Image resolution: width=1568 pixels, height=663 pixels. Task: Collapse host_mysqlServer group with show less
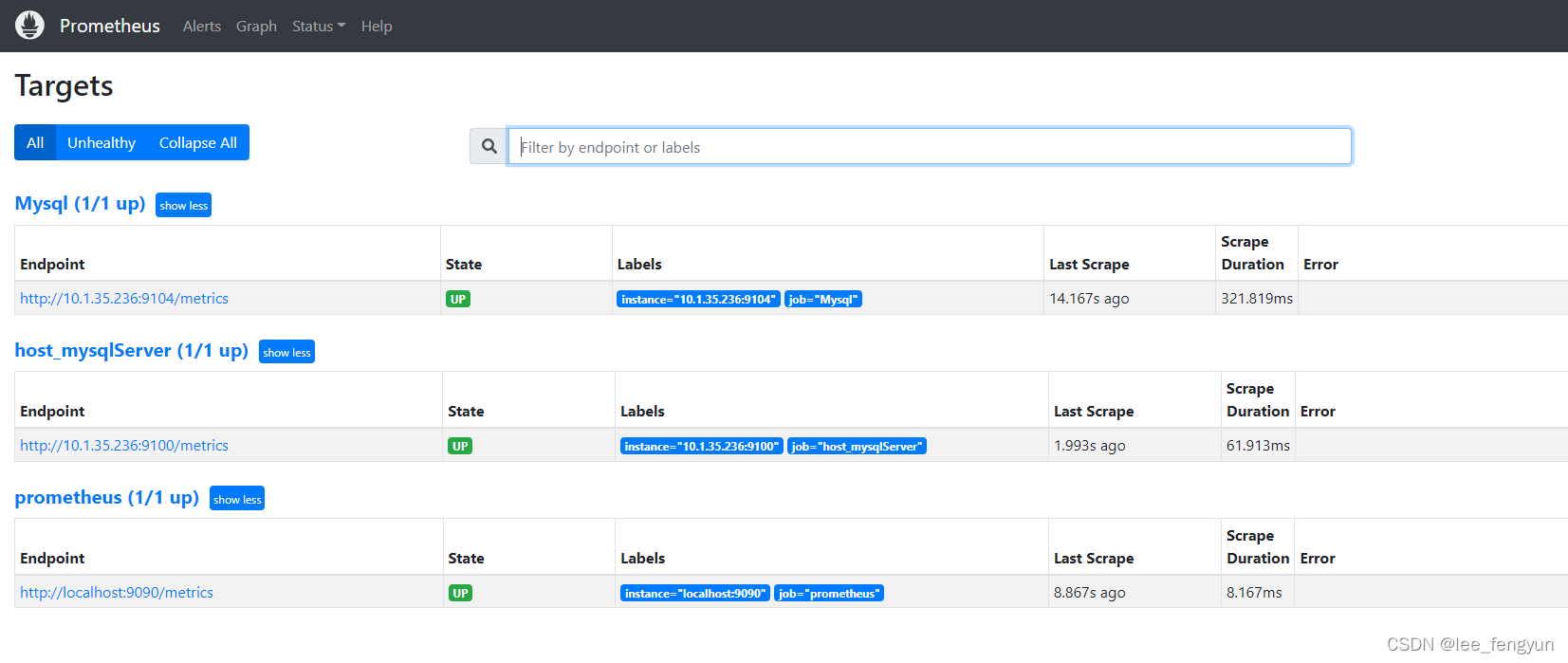(x=286, y=352)
